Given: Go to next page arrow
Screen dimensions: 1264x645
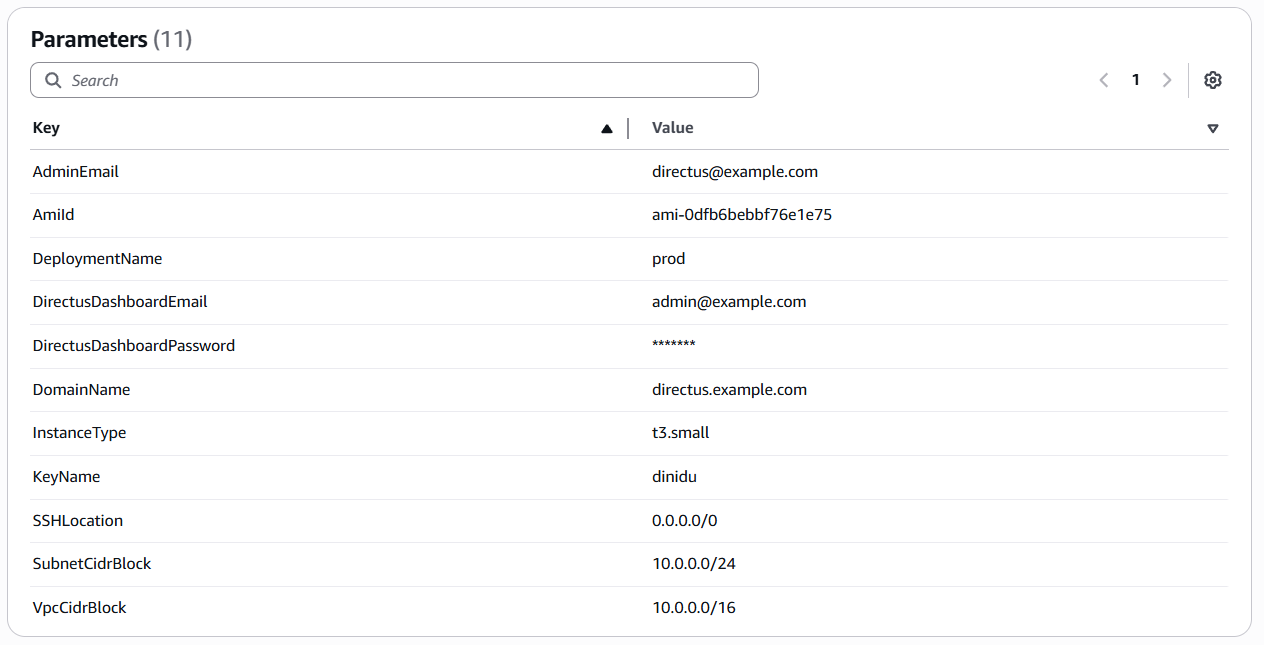Looking at the screenshot, I should tap(1167, 80).
